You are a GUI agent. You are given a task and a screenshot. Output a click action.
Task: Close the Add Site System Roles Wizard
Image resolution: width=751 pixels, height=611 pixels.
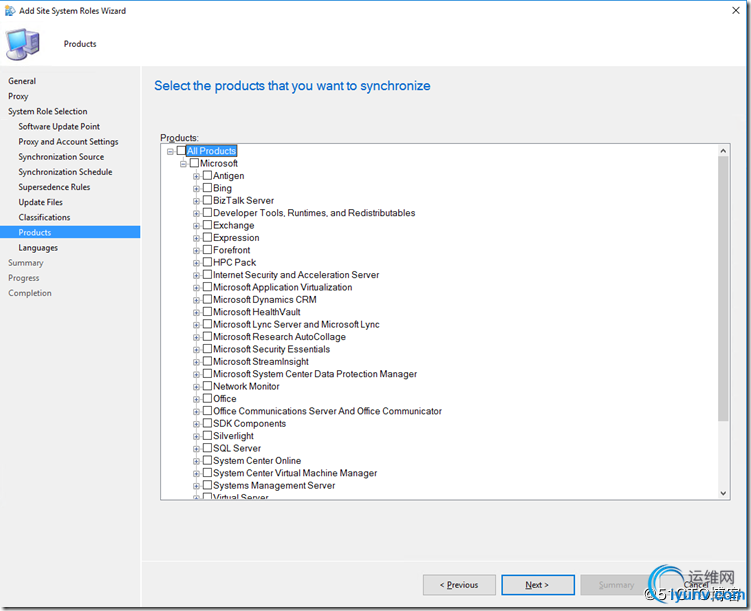tap(736, 11)
